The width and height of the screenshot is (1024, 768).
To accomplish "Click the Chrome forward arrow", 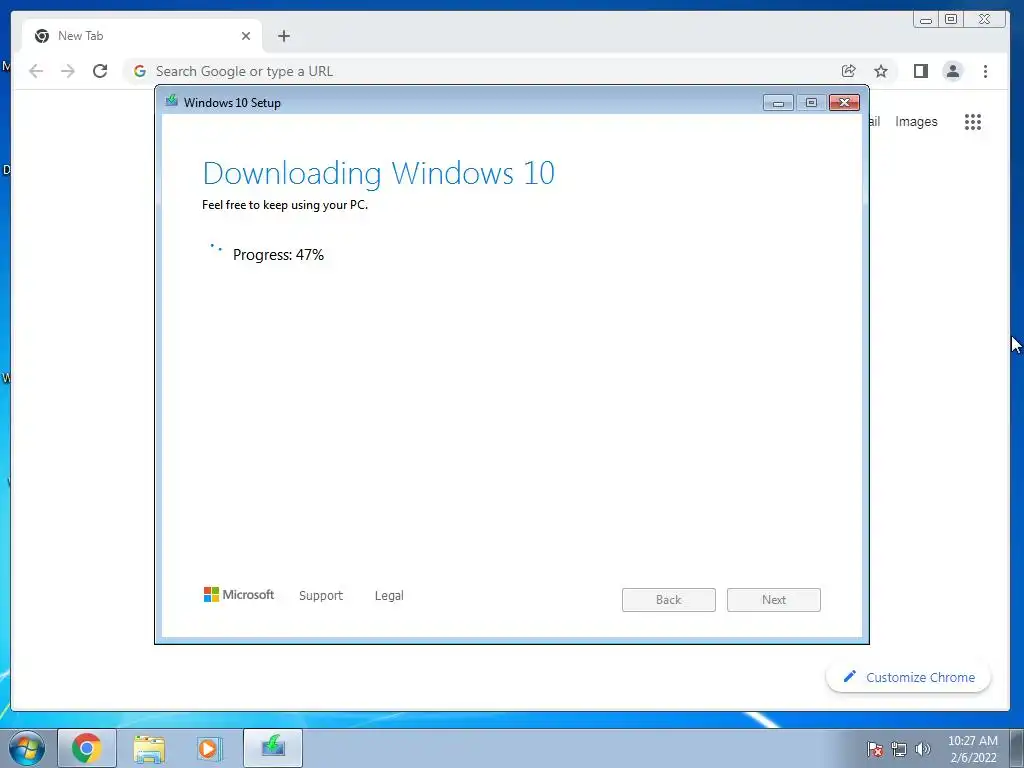I will (68, 71).
